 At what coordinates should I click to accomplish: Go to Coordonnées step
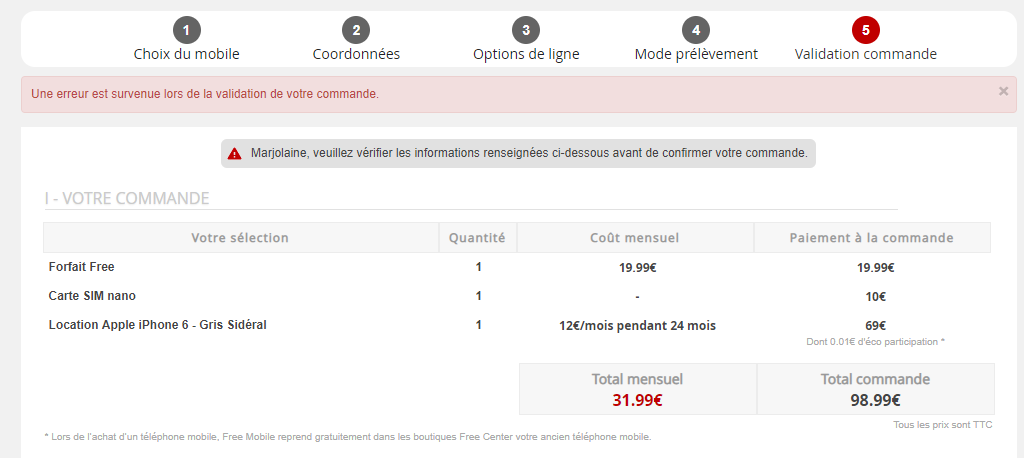[356, 54]
